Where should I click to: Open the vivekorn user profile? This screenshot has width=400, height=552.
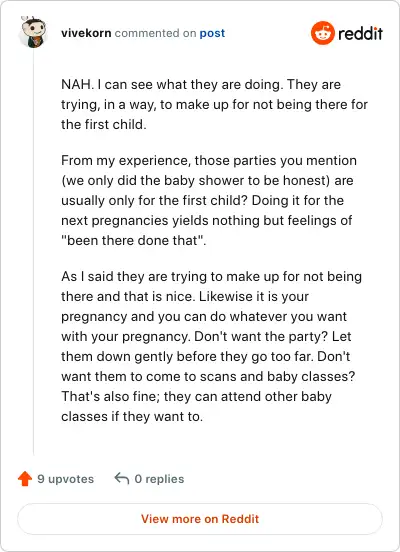click(x=86, y=33)
